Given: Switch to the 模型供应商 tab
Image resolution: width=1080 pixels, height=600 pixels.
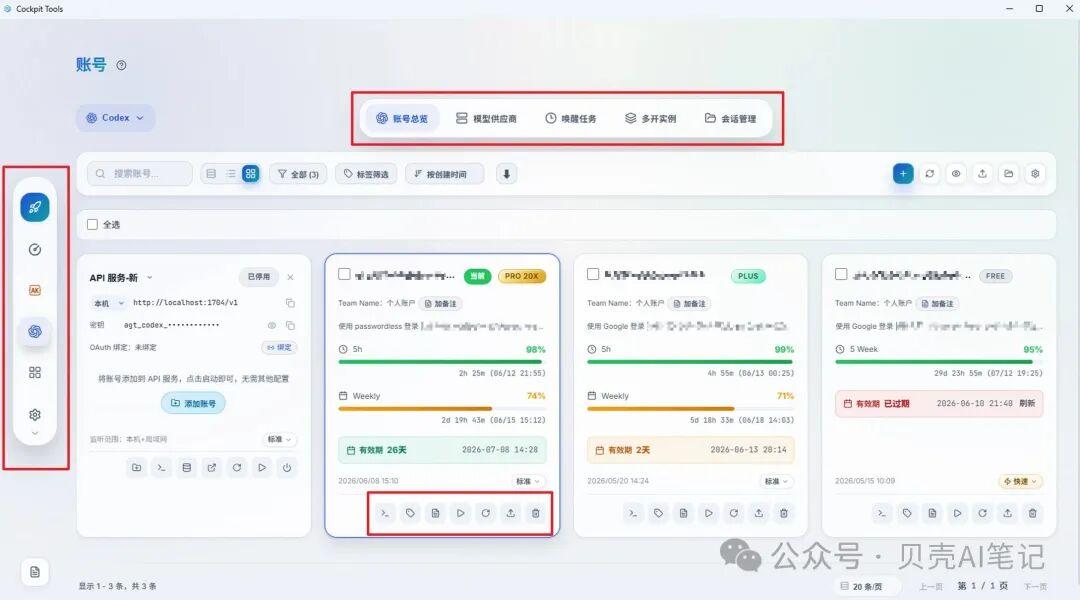Looking at the screenshot, I should click(x=486, y=118).
